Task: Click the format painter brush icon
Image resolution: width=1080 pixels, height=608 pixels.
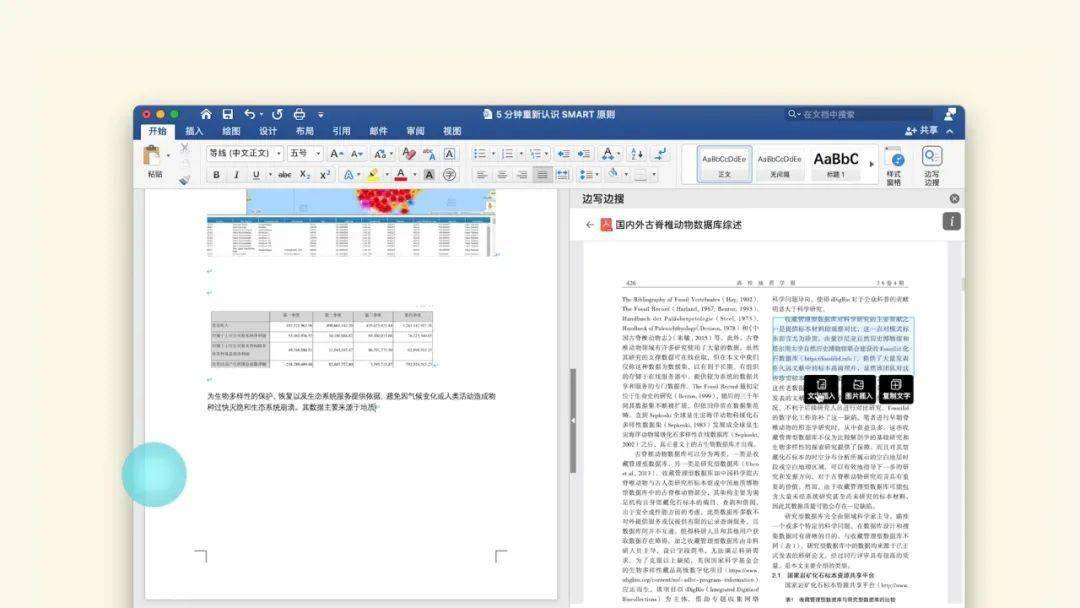Action: coord(185,180)
